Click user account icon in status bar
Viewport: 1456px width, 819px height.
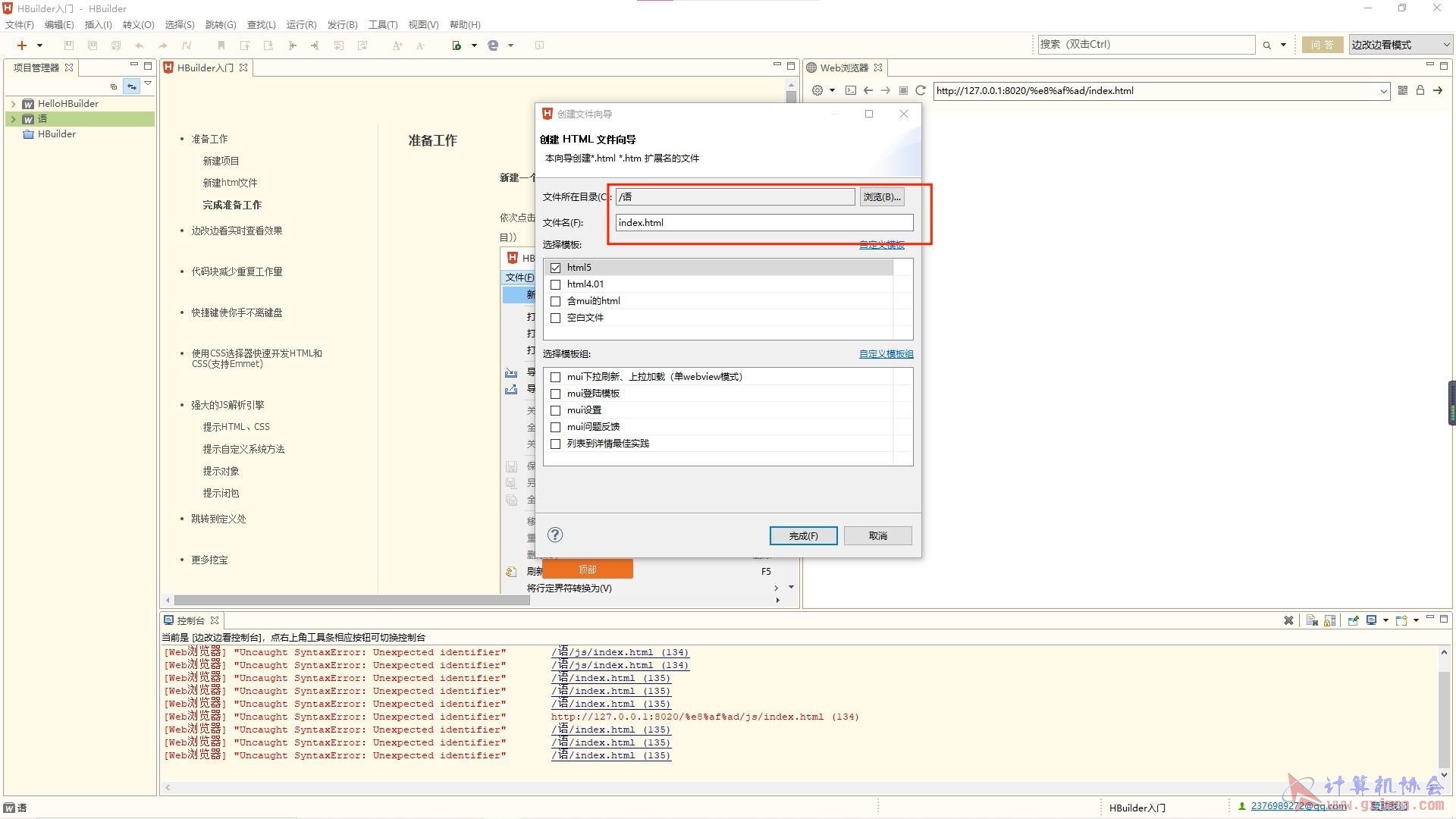[x=1242, y=806]
